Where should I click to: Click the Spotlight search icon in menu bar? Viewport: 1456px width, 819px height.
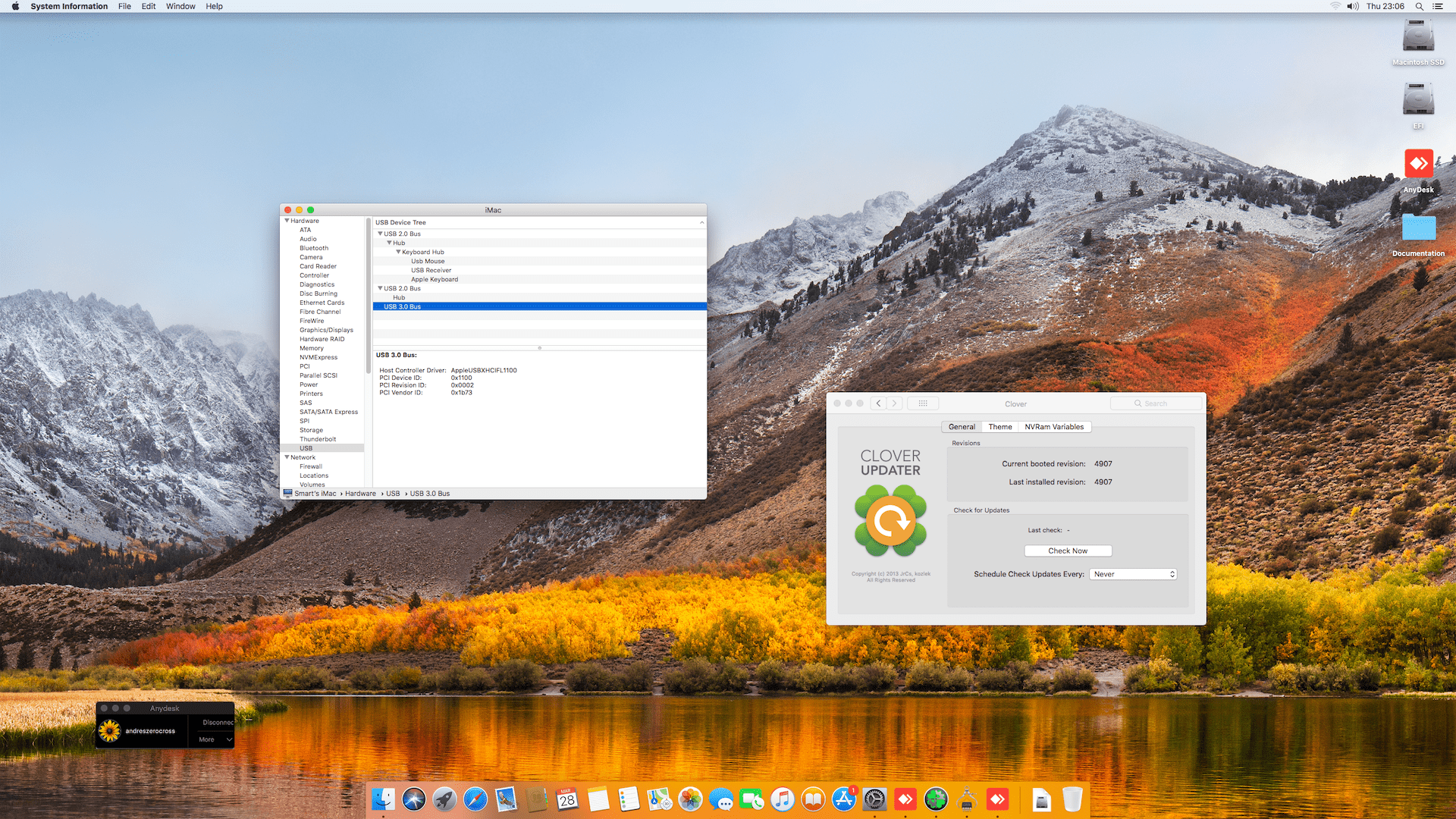coord(1419,6)
